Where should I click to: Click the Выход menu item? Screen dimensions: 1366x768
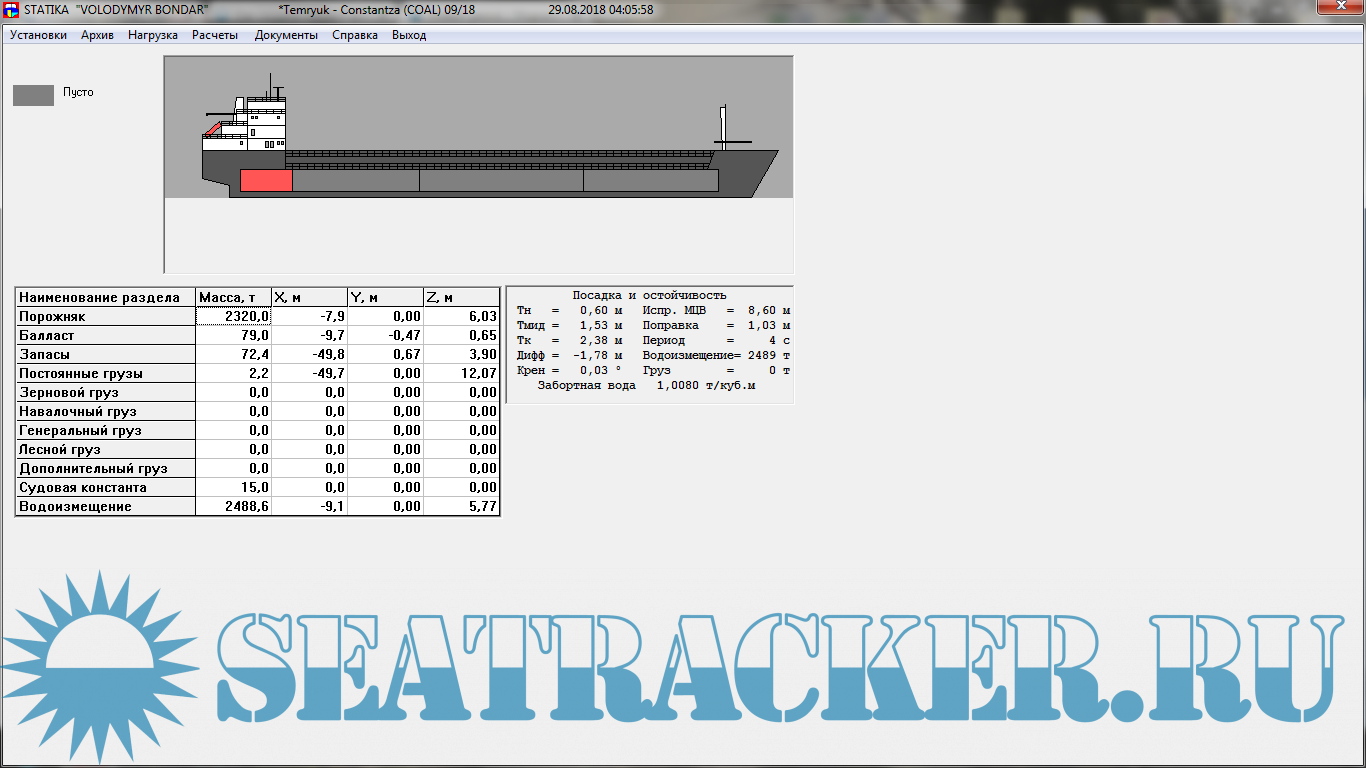point(409,35)
